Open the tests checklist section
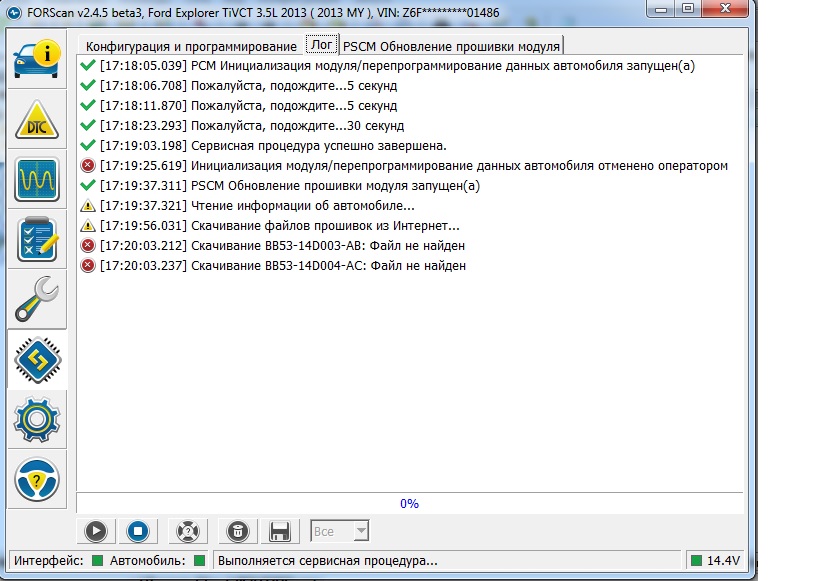The image size is (819, 581). tap(37, 240)
